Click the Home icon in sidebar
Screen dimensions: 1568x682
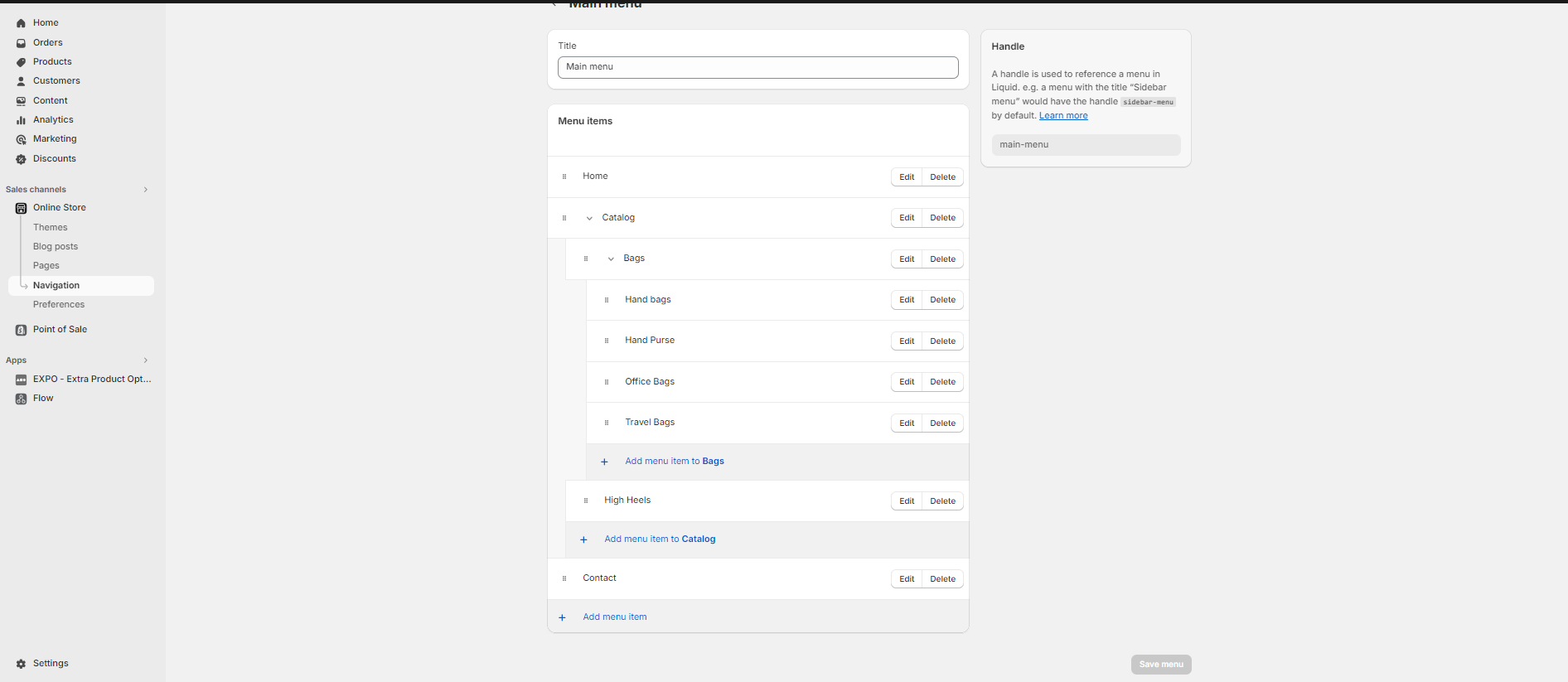click(21, 23)
